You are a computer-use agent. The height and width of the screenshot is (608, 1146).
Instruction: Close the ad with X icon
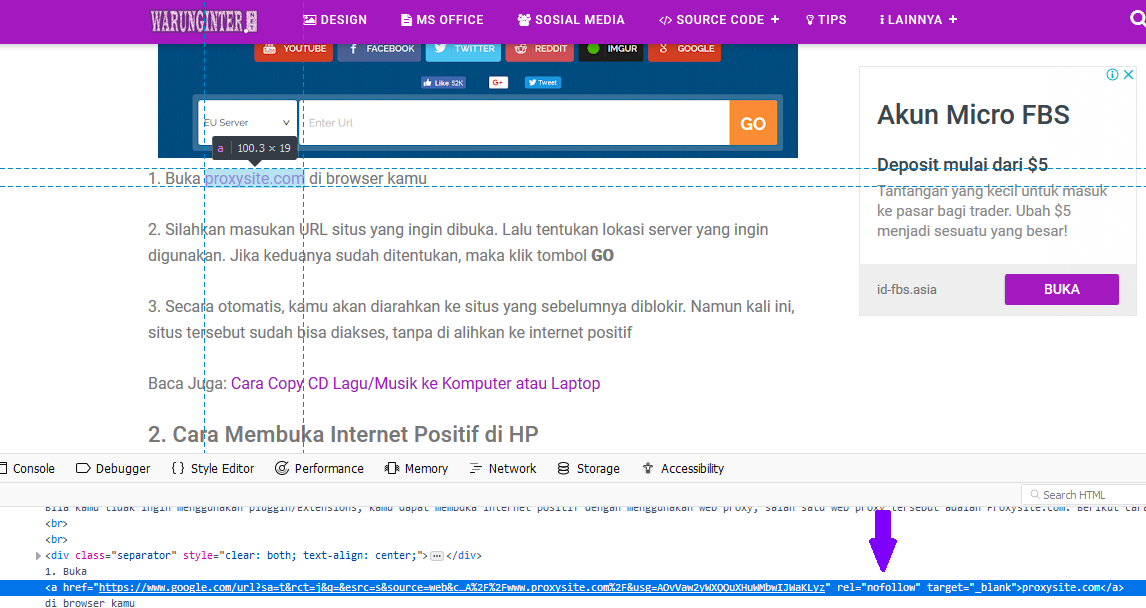click(x=1128, y=75)
